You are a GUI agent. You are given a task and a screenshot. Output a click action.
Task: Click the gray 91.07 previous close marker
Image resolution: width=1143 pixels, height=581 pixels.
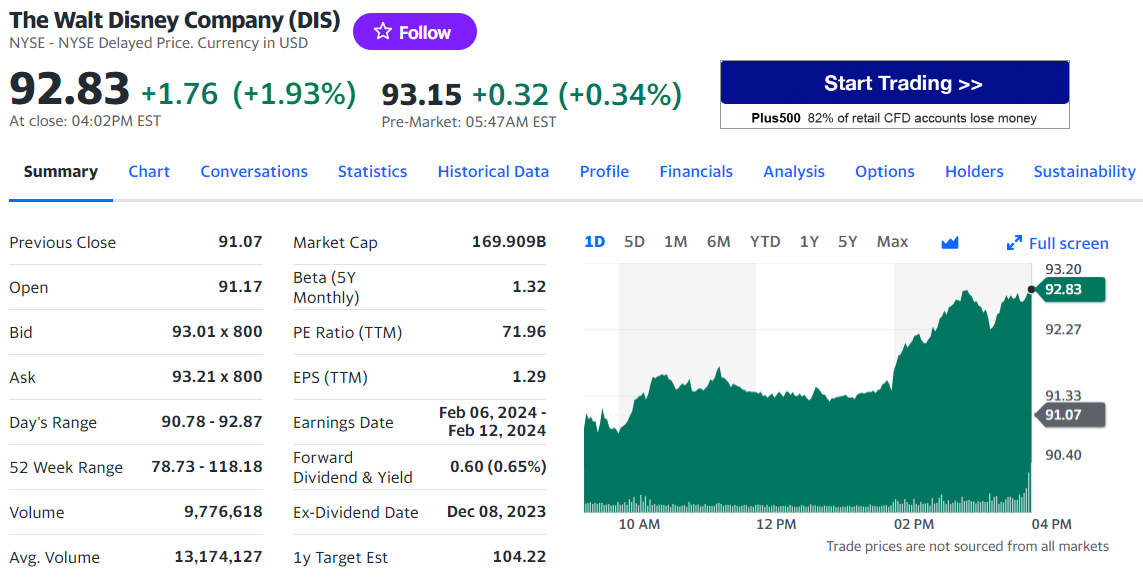(x=1069, y=415)
